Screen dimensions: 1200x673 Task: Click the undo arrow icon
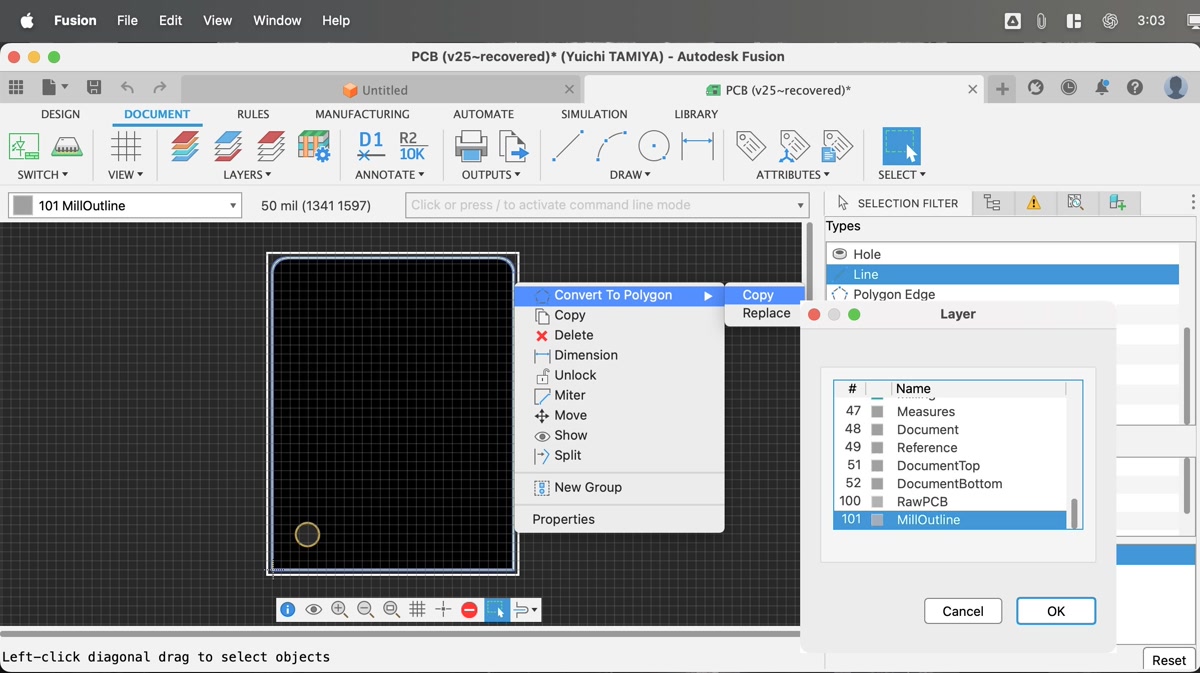pyautogui.click(x=127, y=88)
